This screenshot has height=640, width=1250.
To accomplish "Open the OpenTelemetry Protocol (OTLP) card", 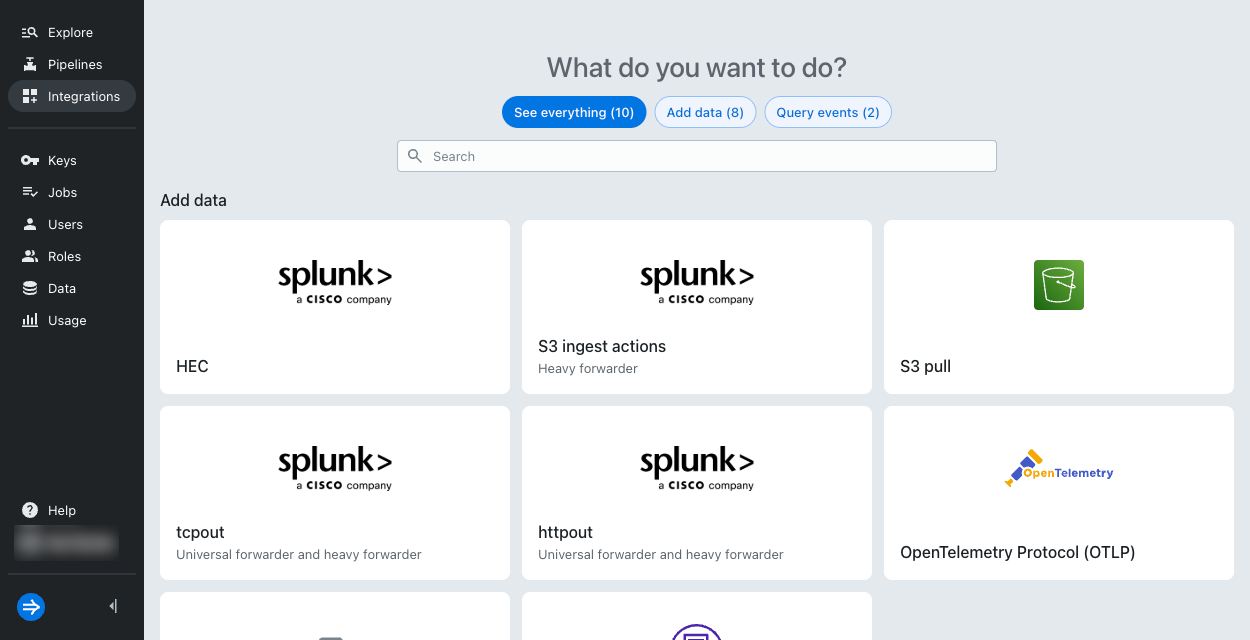I will (x=1059, y=493).
